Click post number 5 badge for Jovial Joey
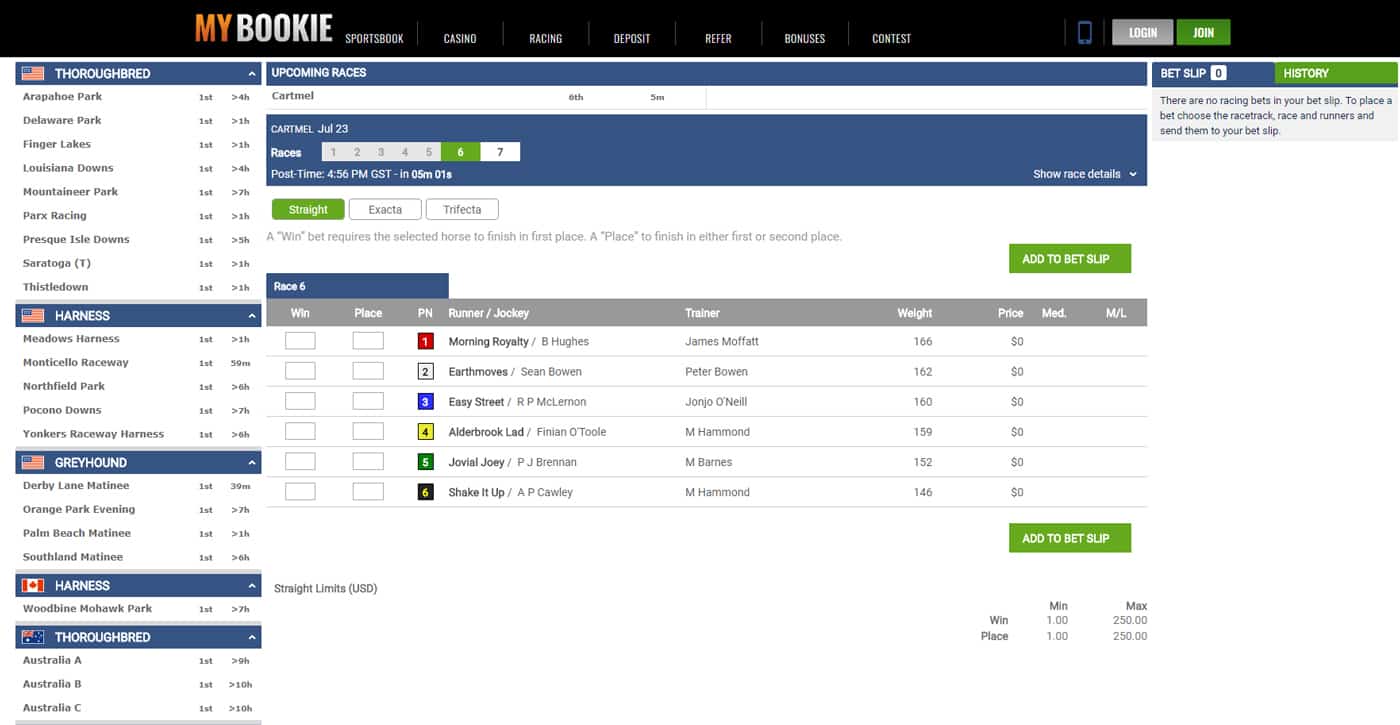Image resolution: width=1400 pixels, height=725 pixels. click(425, 462)
